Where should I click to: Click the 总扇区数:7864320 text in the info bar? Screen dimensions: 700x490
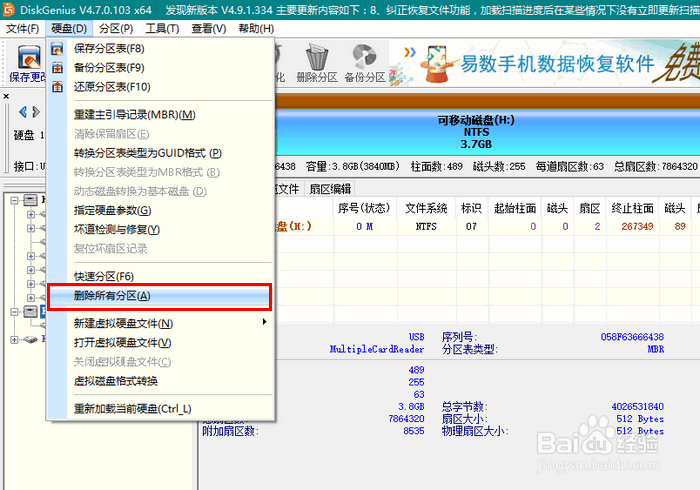coord(655,167)
